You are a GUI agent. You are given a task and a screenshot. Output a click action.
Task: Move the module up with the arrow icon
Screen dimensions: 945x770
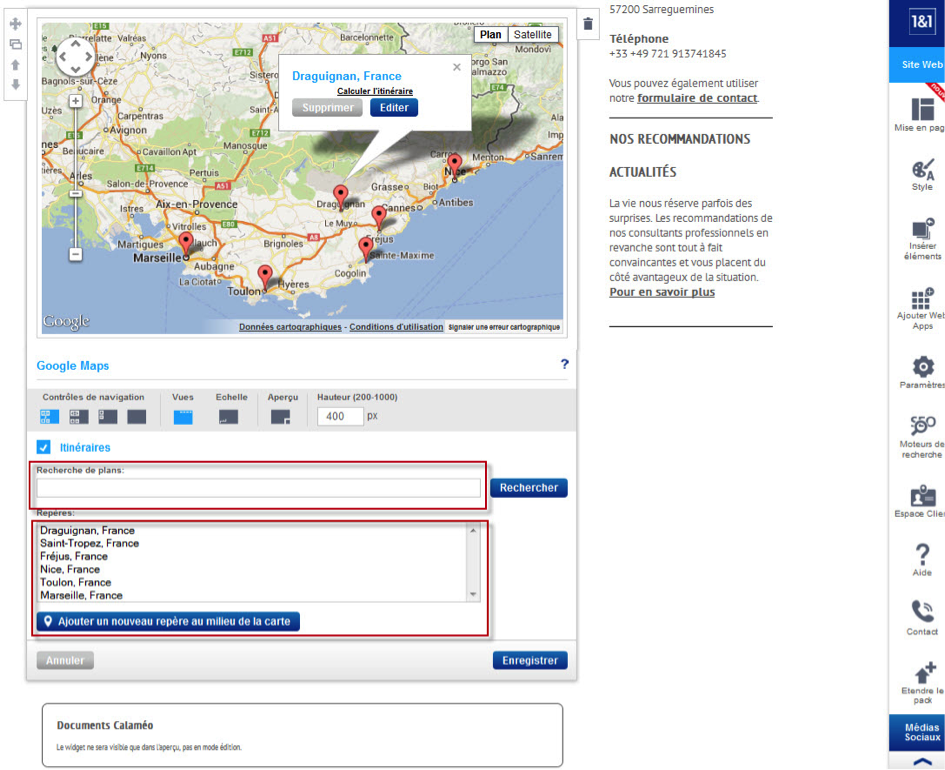(16, 64)
